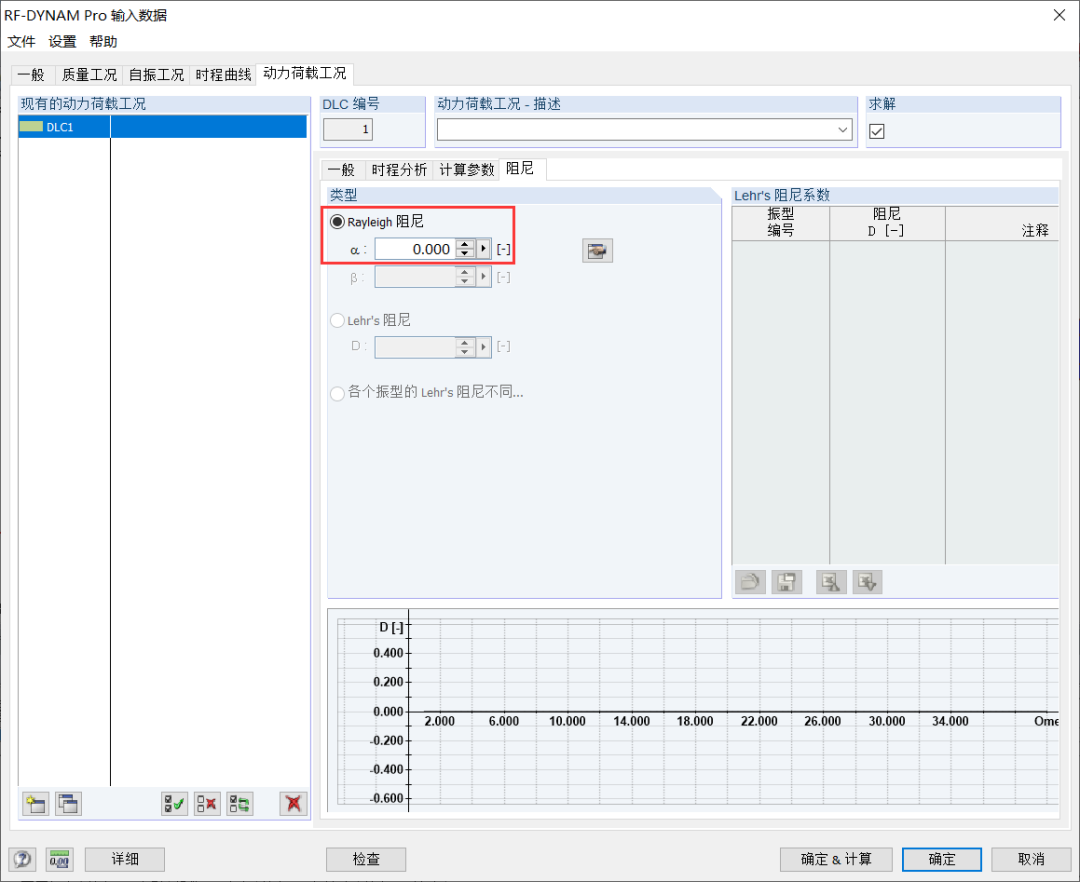Switch to the 时程分析 sub-tab
This screenshot has height=882, width=1080.
tap(399, 170)
